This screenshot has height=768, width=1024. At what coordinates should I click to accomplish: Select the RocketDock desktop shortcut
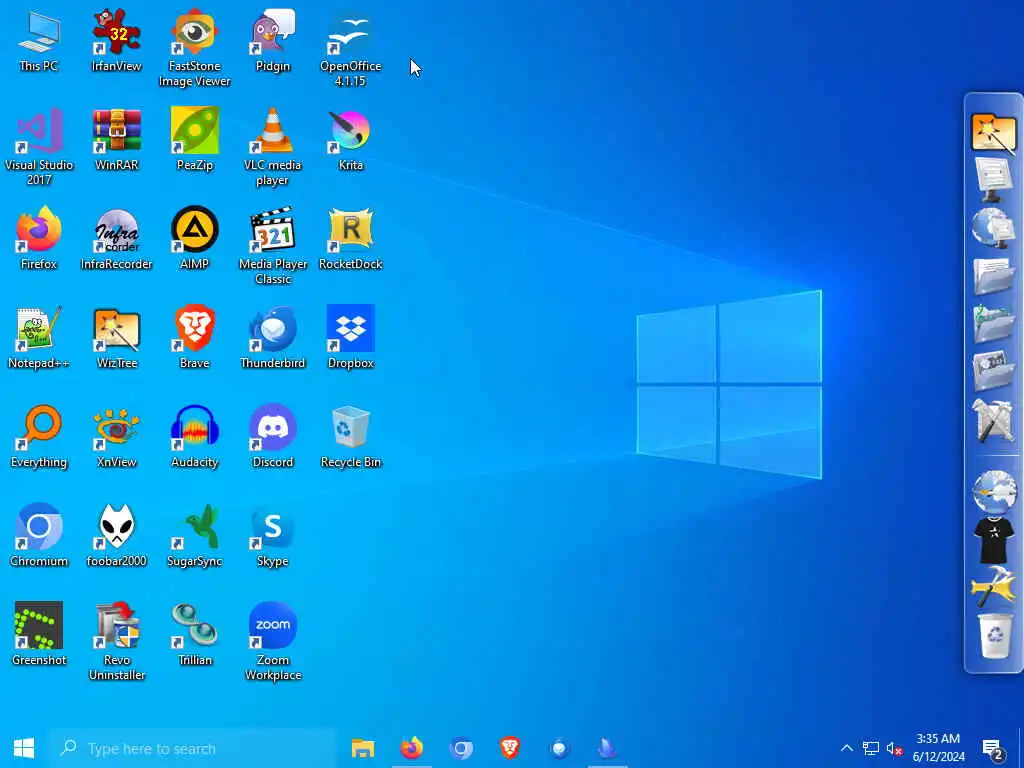pos(351,238)
